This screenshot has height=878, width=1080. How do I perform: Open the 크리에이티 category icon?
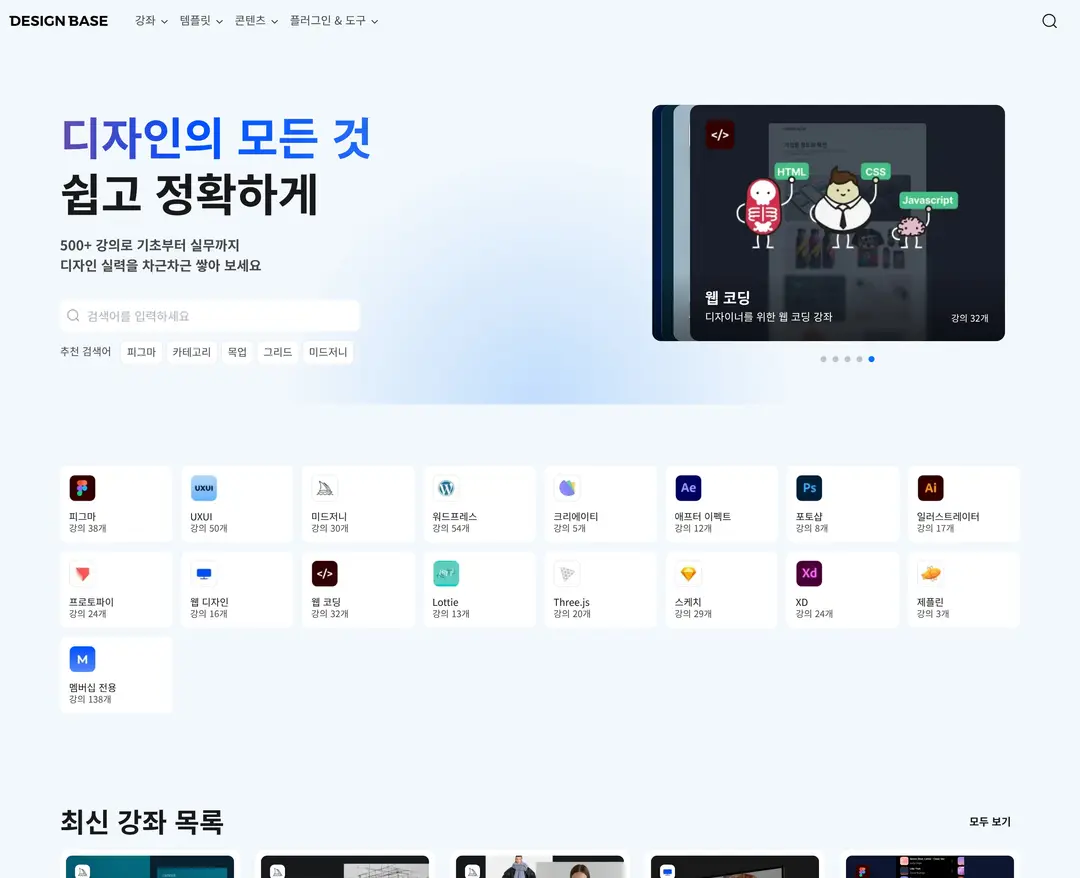[567, 488]
